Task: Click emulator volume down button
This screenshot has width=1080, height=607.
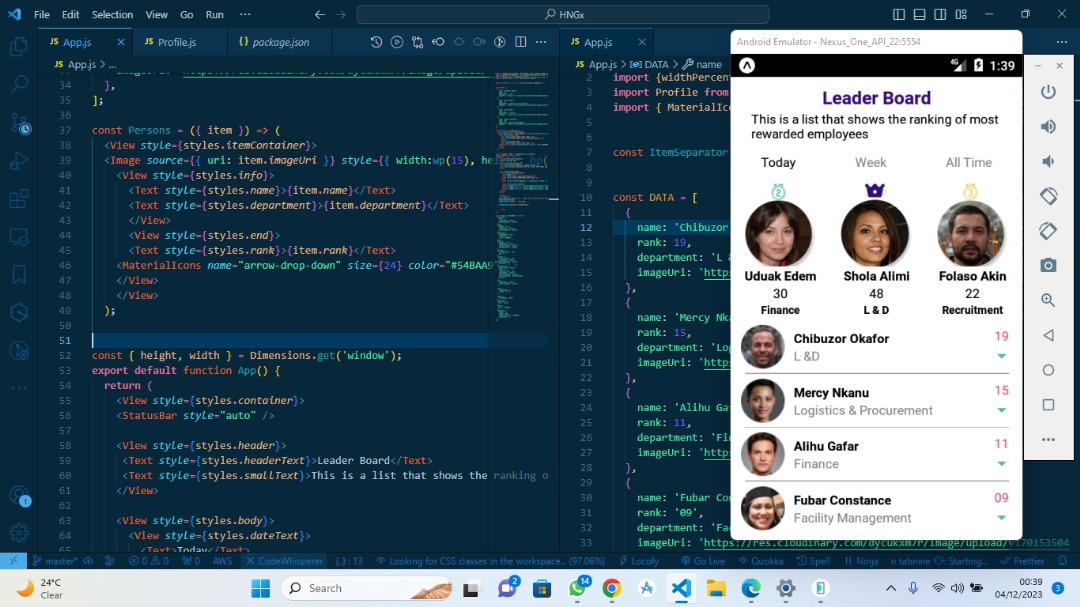Action: tap(1048, 161)
